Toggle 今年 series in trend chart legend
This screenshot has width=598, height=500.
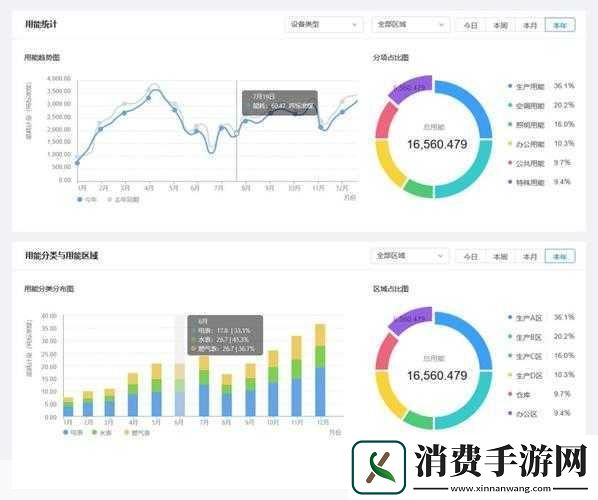pos(87,199)
